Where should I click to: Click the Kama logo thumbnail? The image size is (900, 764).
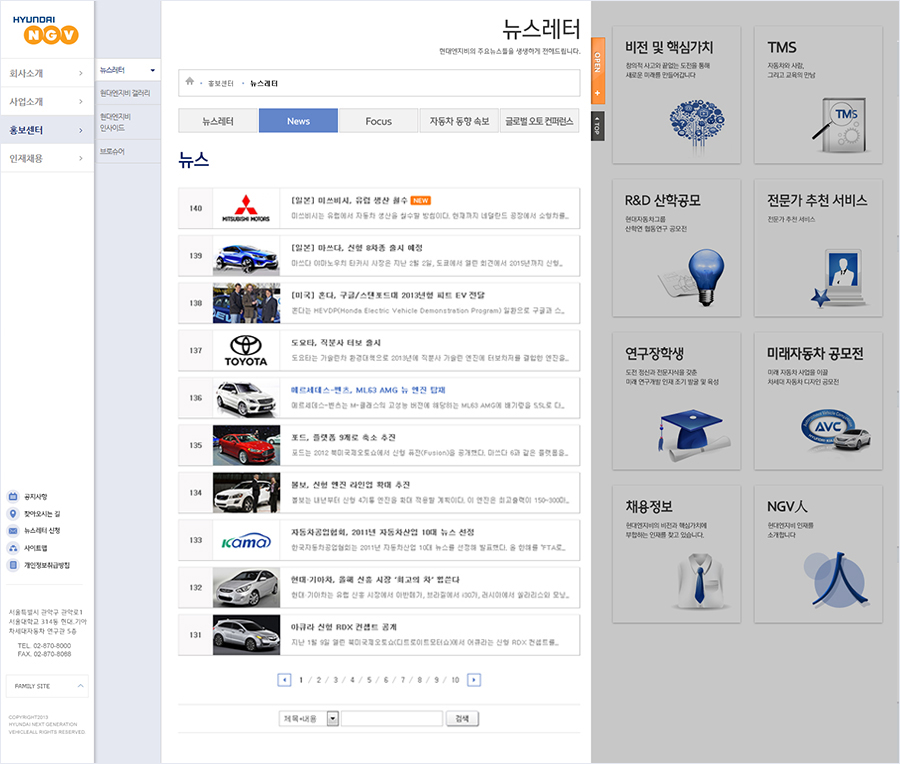click(246, 541)
